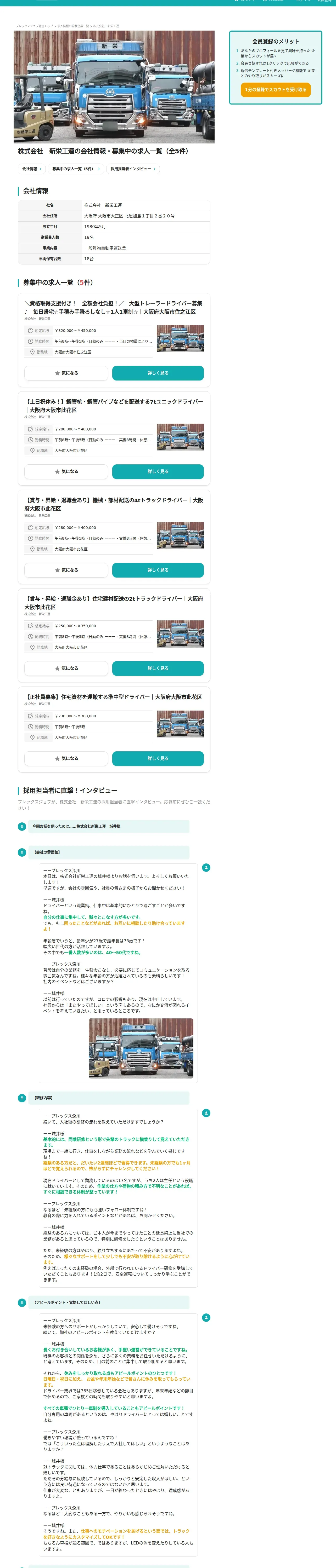Click salary icon in 4tトラック driver card

point(31,528)
